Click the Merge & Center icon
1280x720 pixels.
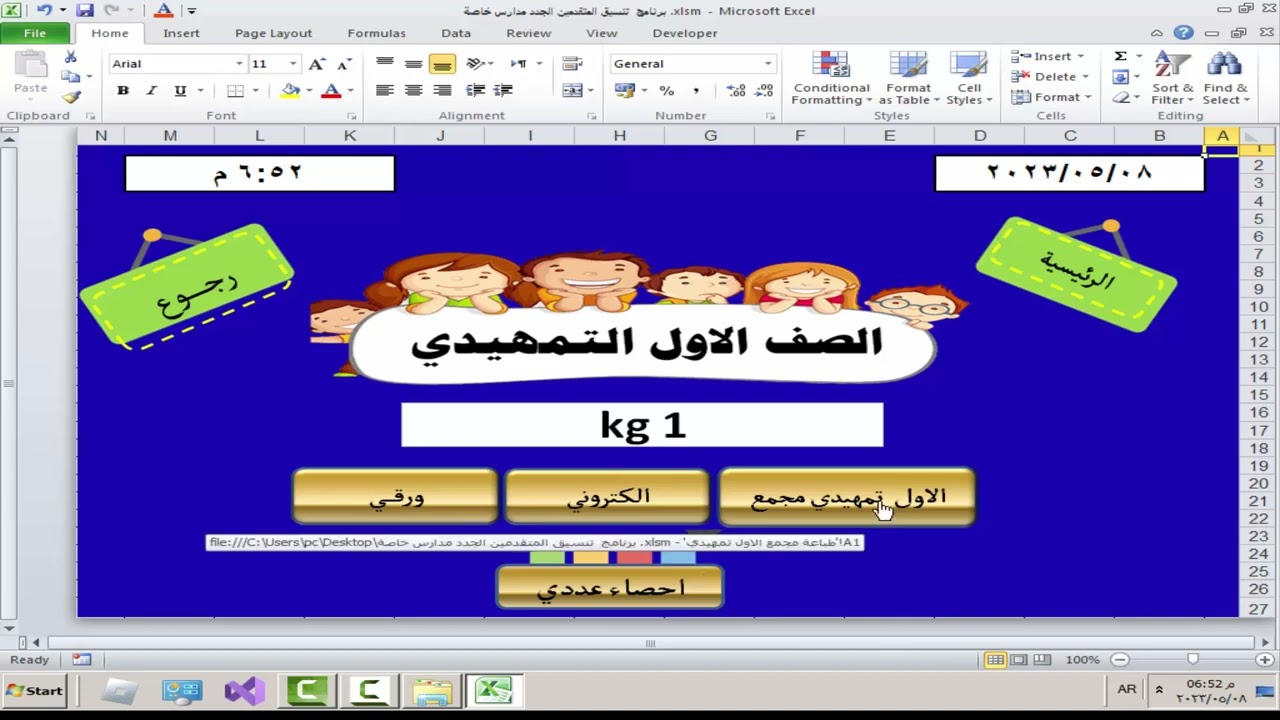click(572, 91)
